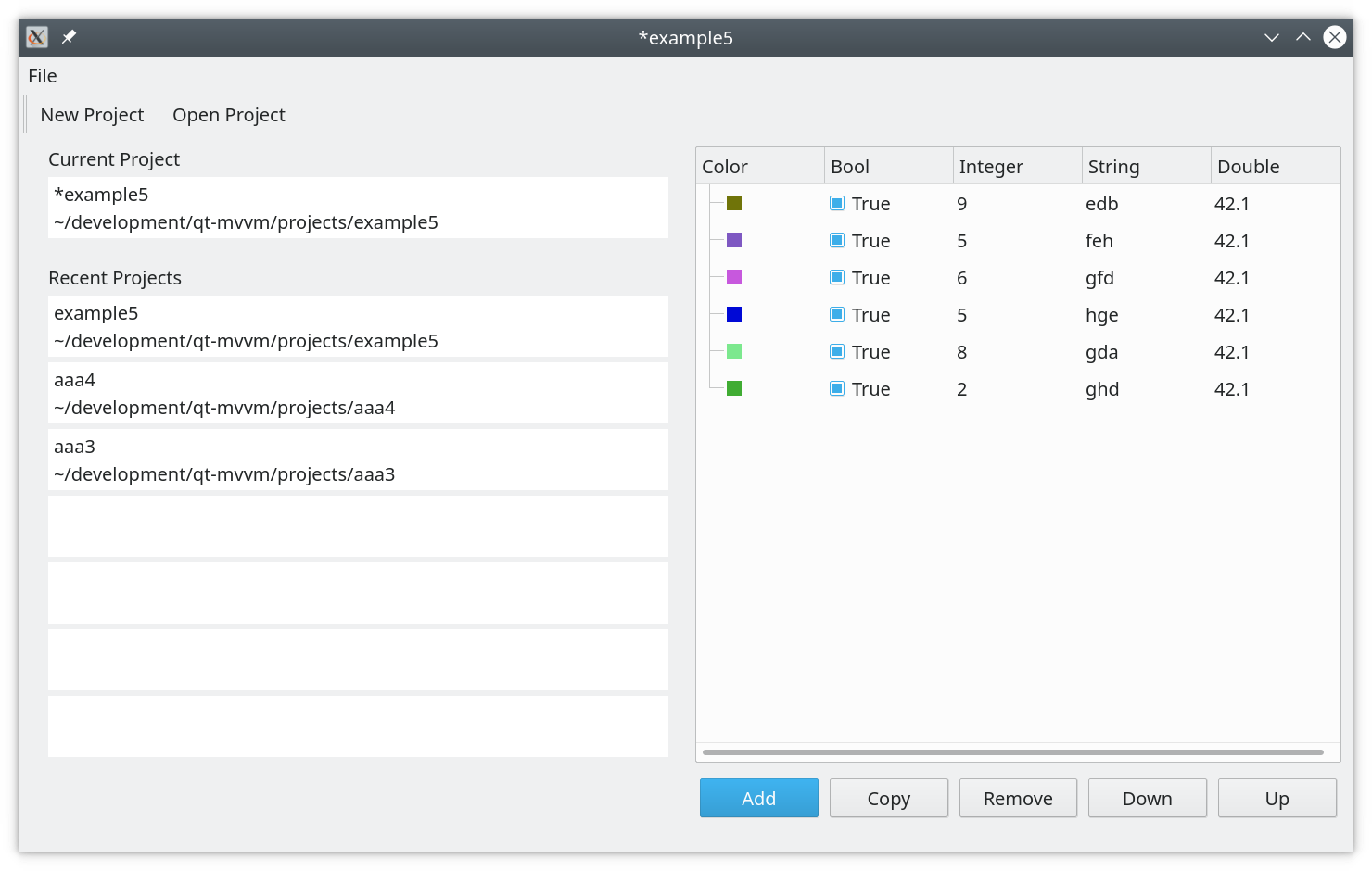Toggle the Bool checkbox in gda row
1372x871 pixels.
pyautogui.click(x=837, y=351)
